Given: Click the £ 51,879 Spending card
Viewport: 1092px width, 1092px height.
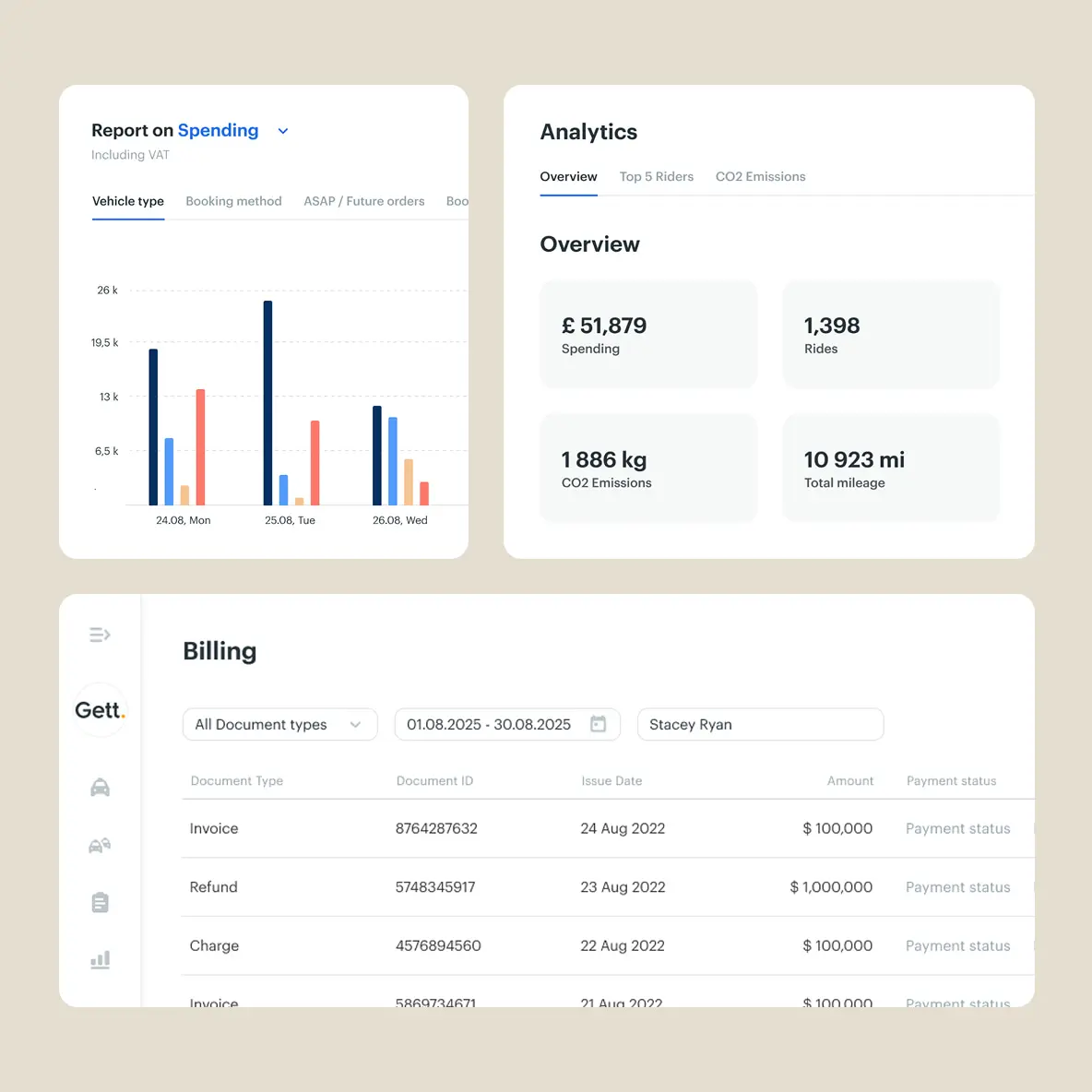Looking at the screenshot, I should coord(648,334).
